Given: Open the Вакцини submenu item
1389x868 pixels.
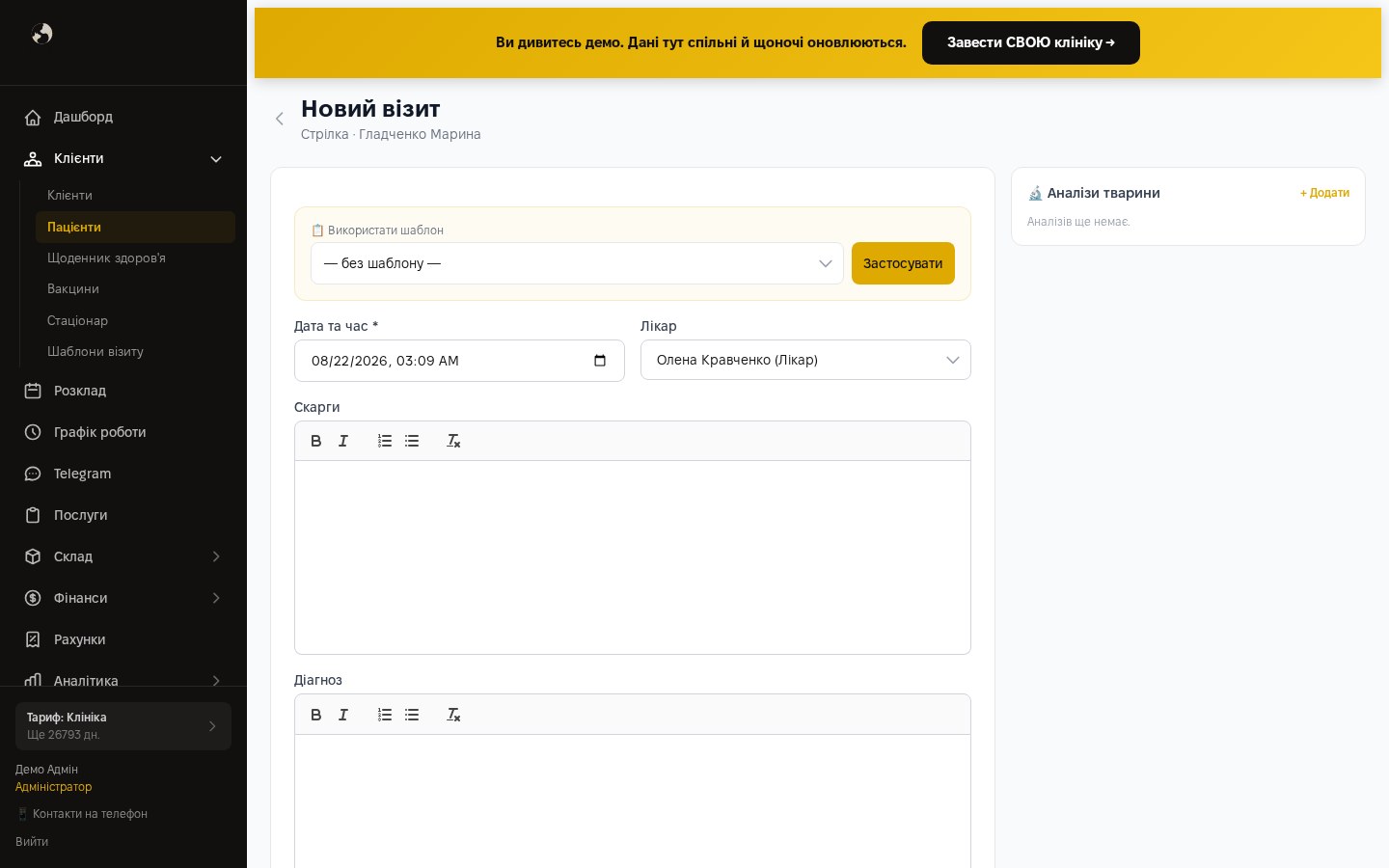Looking at the screenshot, I should tap(135, 289).
